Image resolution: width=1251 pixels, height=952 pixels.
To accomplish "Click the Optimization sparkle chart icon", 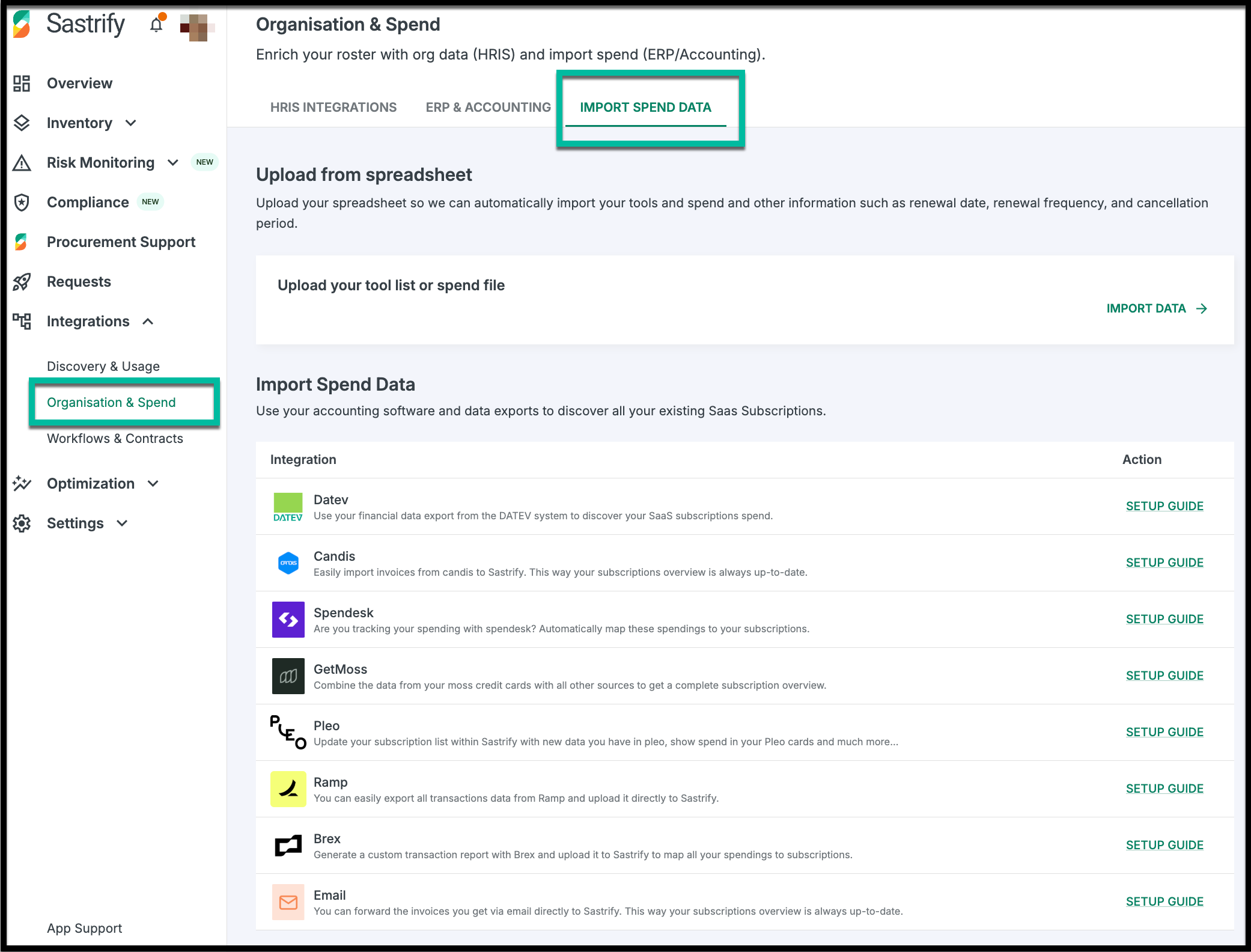I will [22, 483].
